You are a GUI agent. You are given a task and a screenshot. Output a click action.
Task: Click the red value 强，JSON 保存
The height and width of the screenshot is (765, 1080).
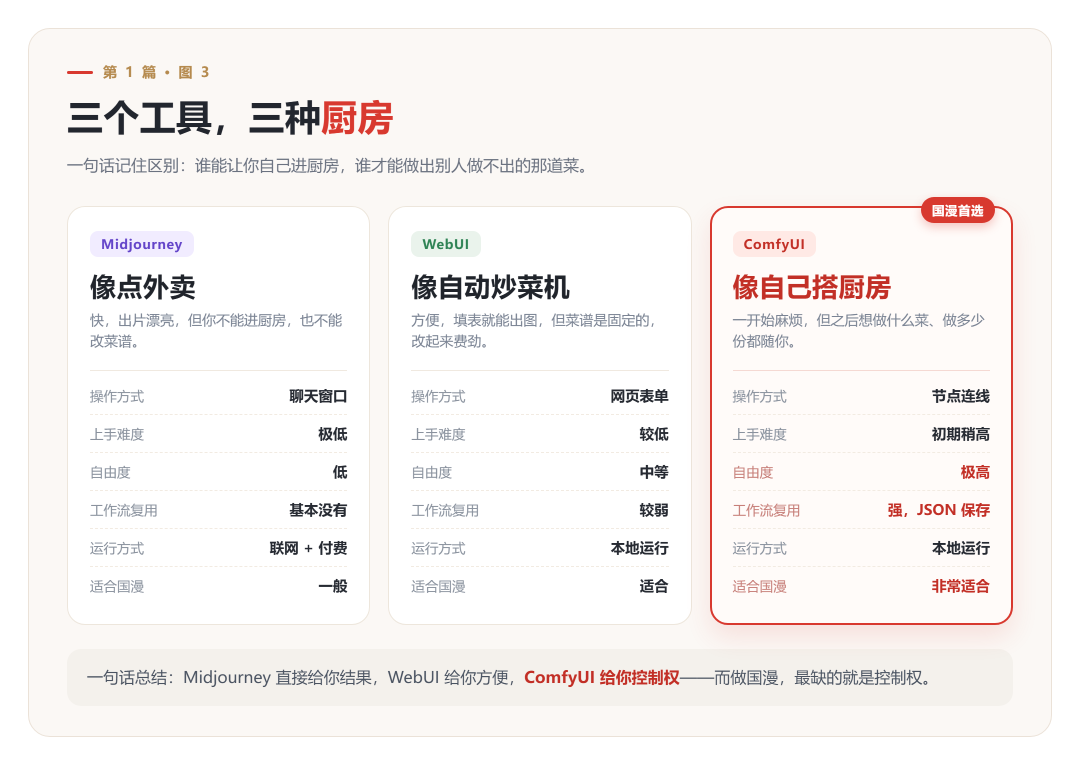tap(939, 510)
